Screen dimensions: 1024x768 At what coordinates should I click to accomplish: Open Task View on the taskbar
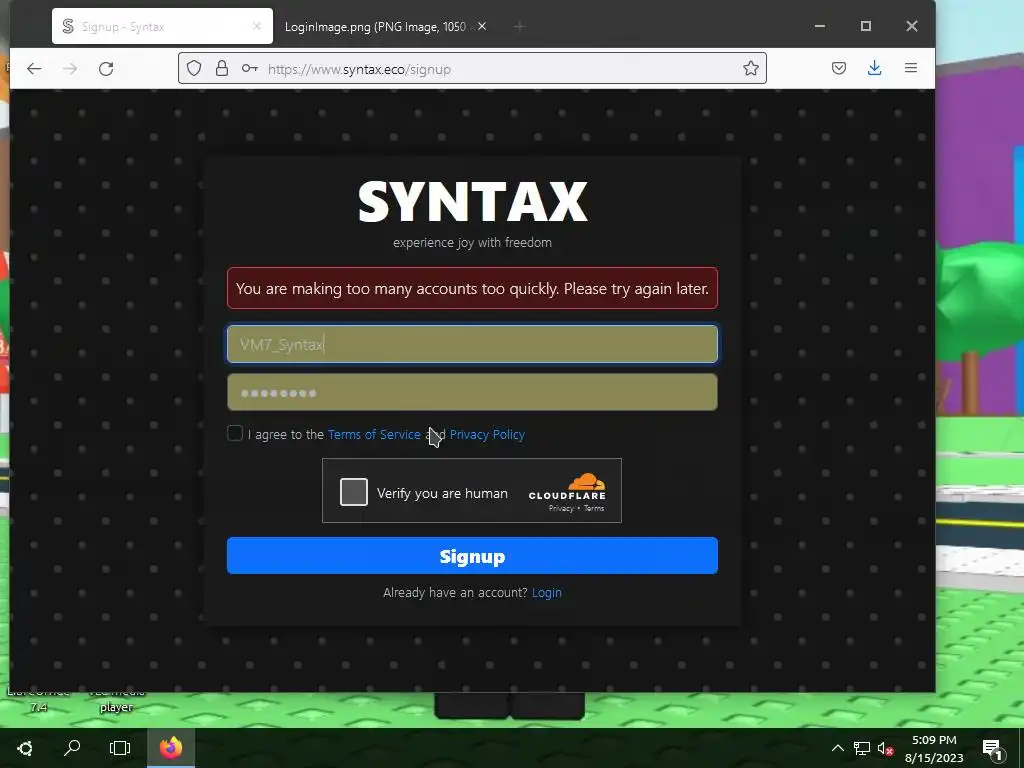pos(120,748)
